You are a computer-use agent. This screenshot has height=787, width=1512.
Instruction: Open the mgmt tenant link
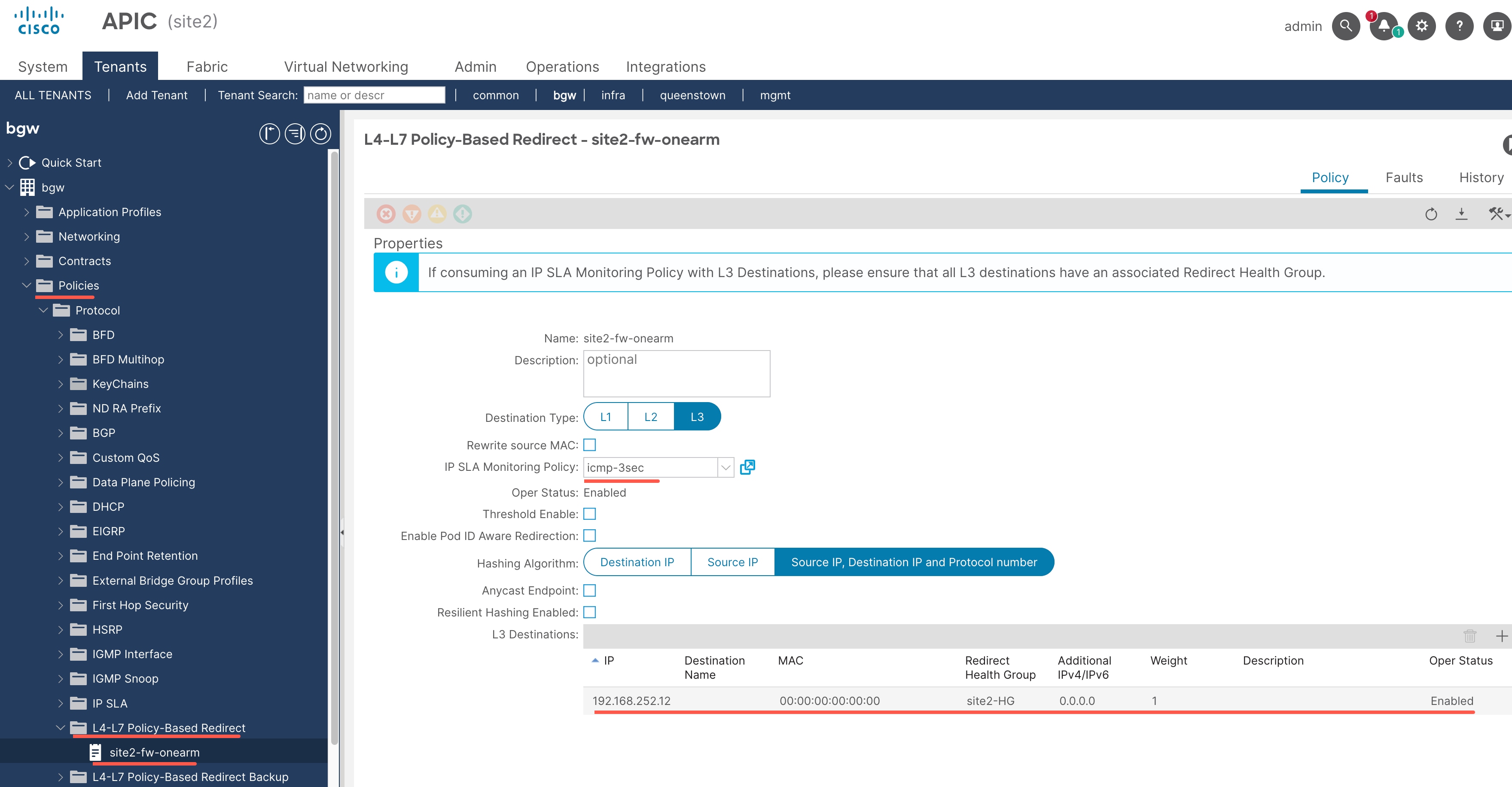click(775, 95)
